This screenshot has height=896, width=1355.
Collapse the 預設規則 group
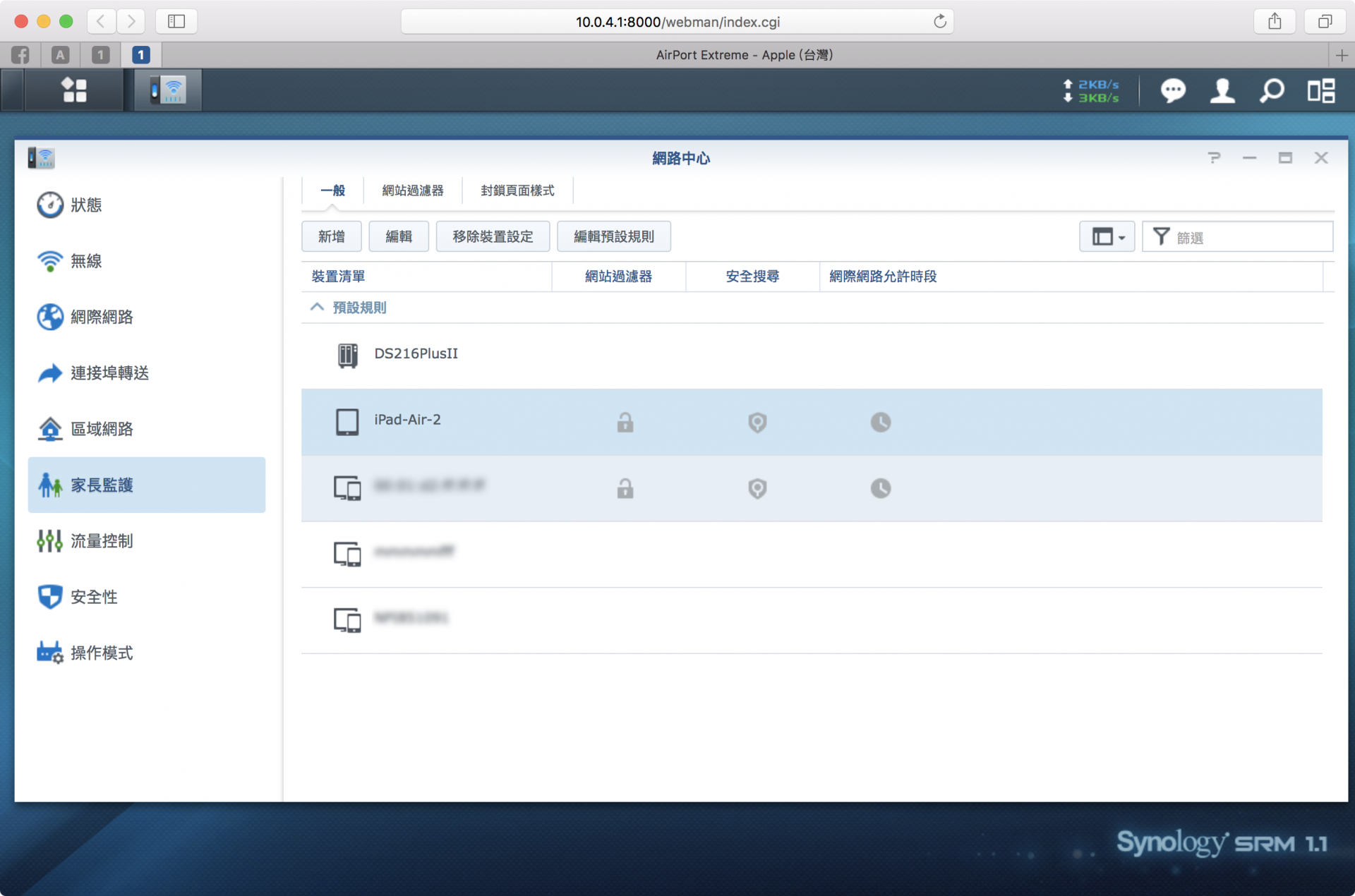(317, 308)
